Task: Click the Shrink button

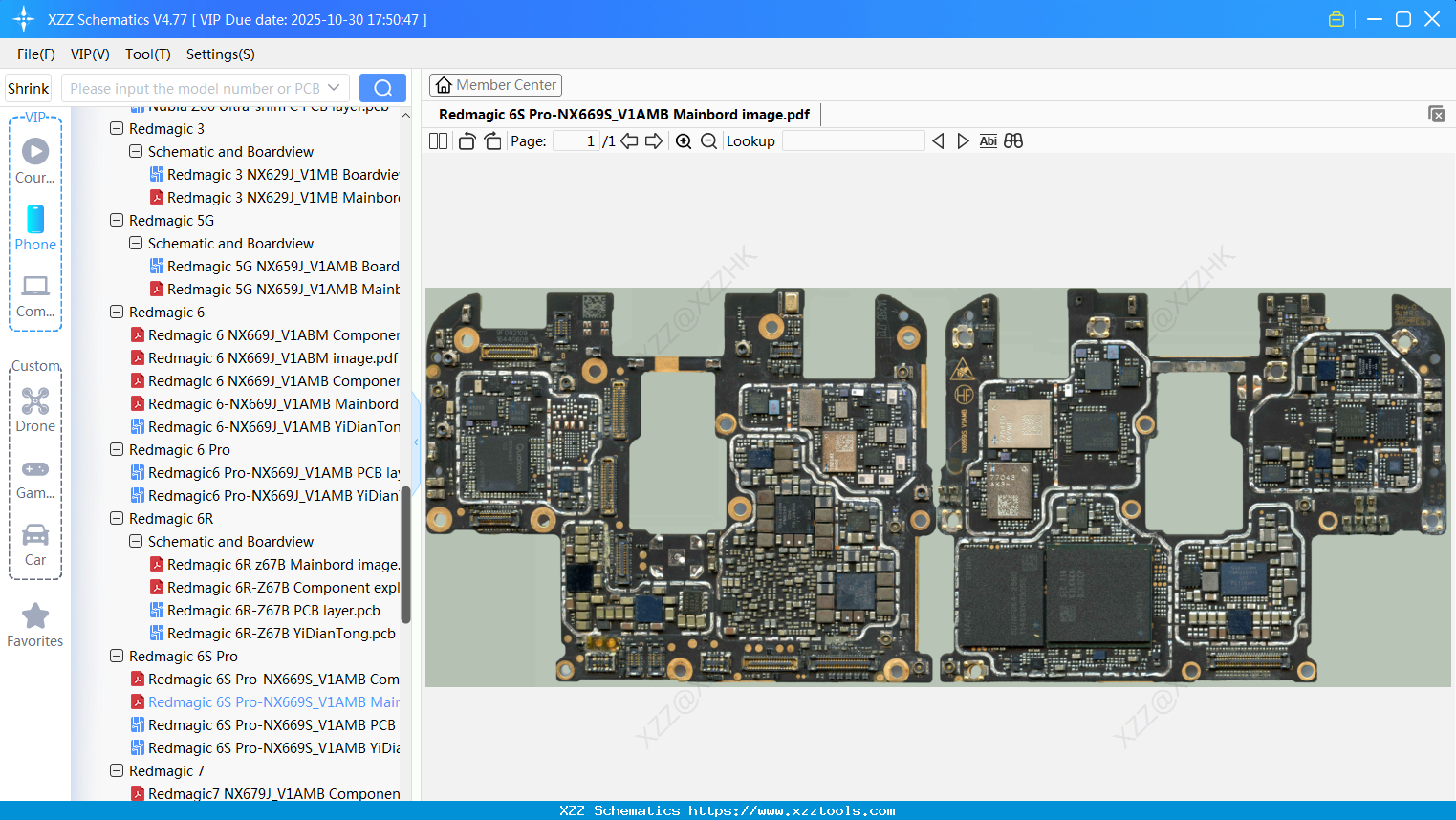Action: [x=28, y=87]
